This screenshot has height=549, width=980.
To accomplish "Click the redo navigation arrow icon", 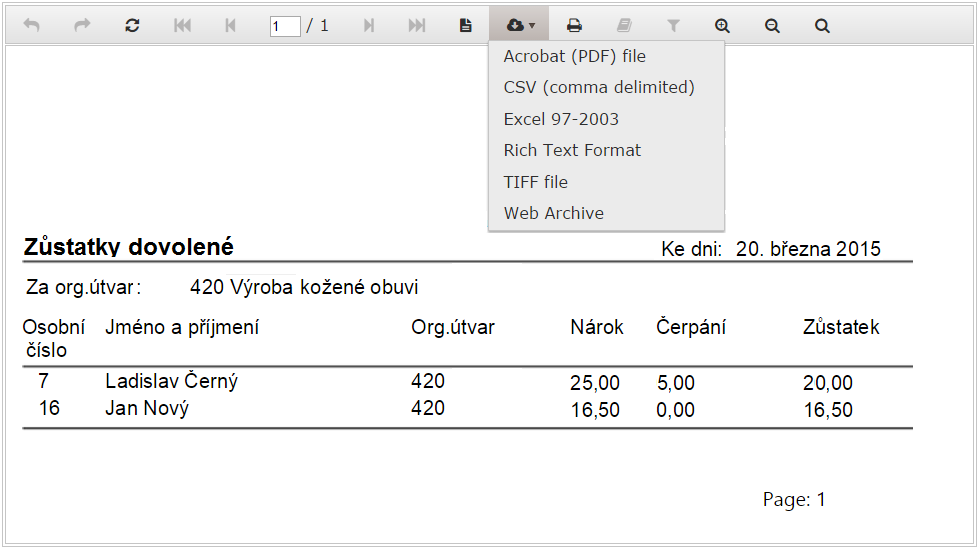I will [82, 26].
